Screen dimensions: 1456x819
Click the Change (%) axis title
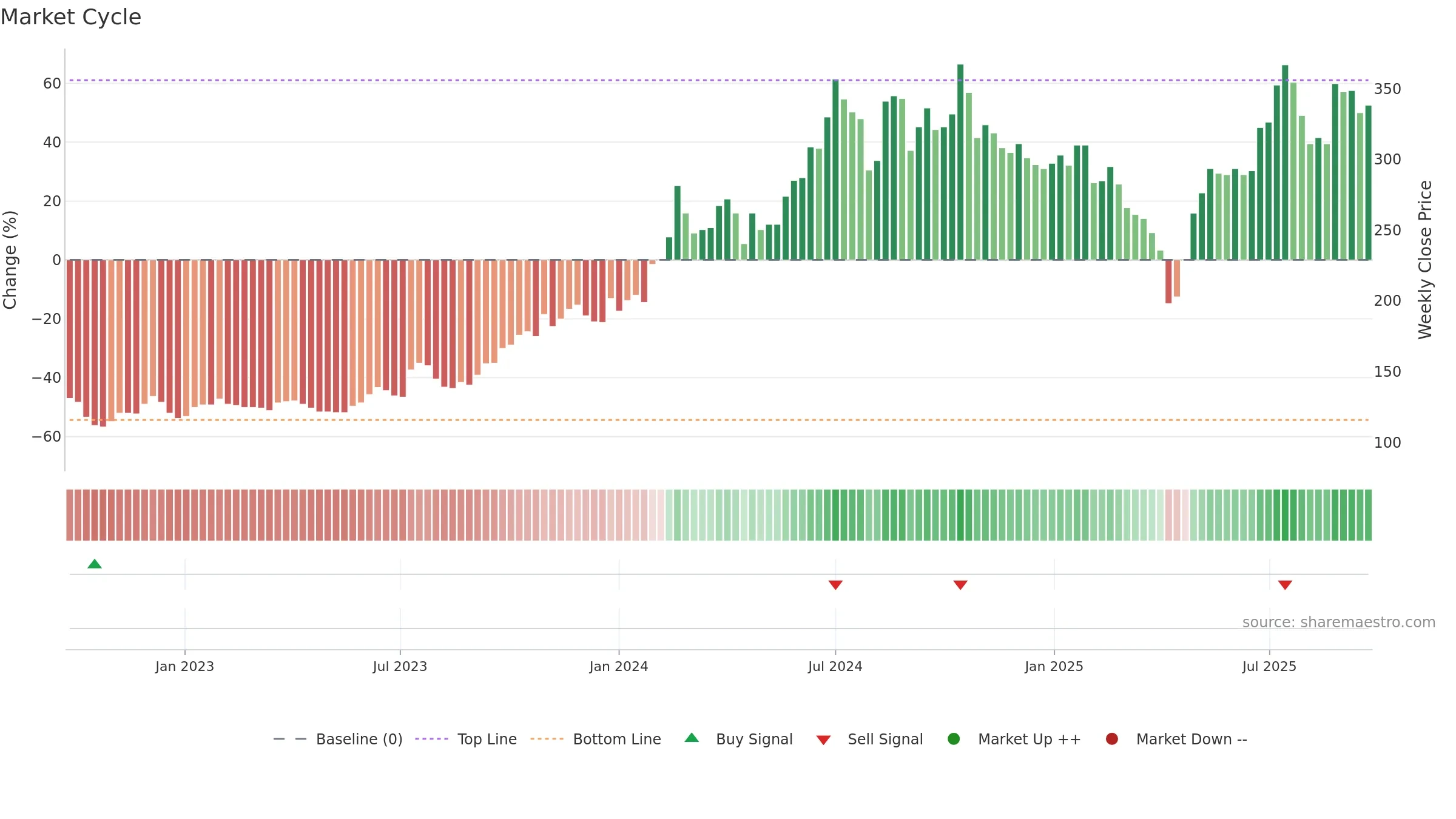click(10, 260)
